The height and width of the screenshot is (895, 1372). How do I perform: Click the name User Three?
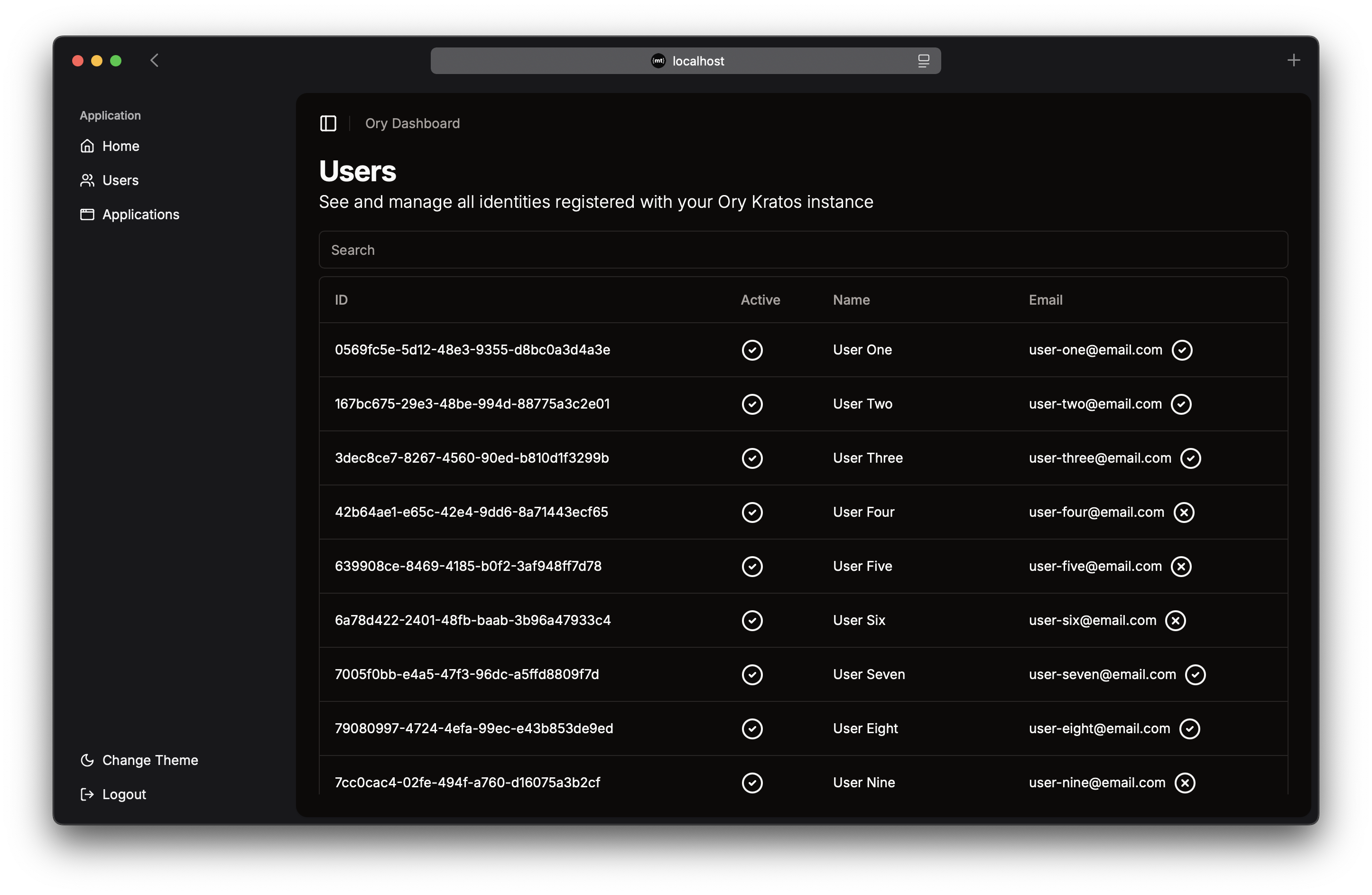coord(868,458)
